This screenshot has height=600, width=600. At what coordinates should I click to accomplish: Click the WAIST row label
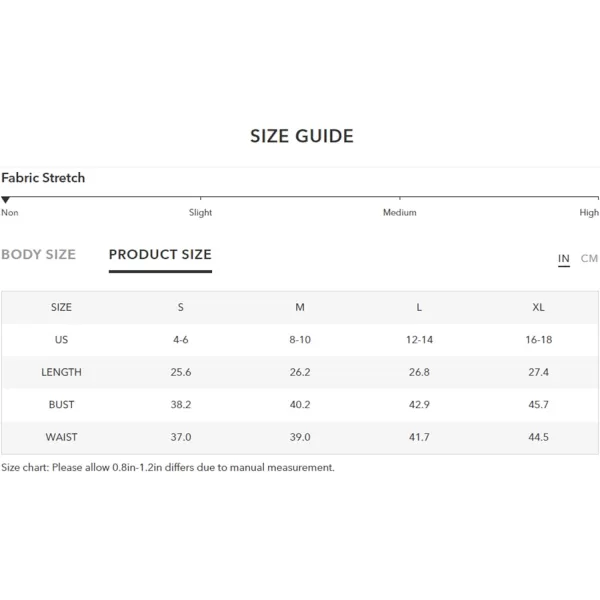coord(61,437)
